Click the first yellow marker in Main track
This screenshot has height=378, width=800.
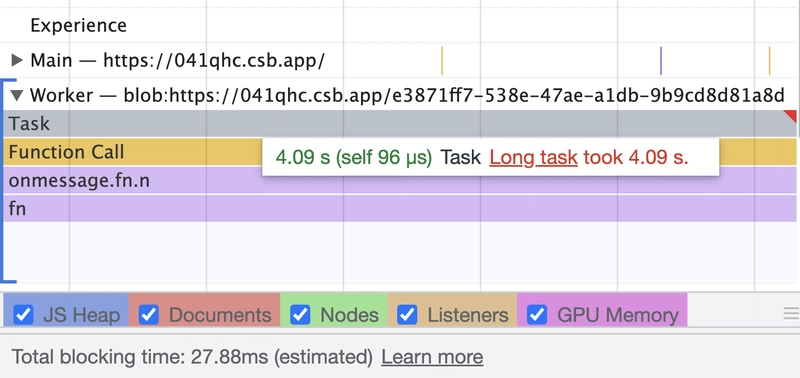(442, 61)
